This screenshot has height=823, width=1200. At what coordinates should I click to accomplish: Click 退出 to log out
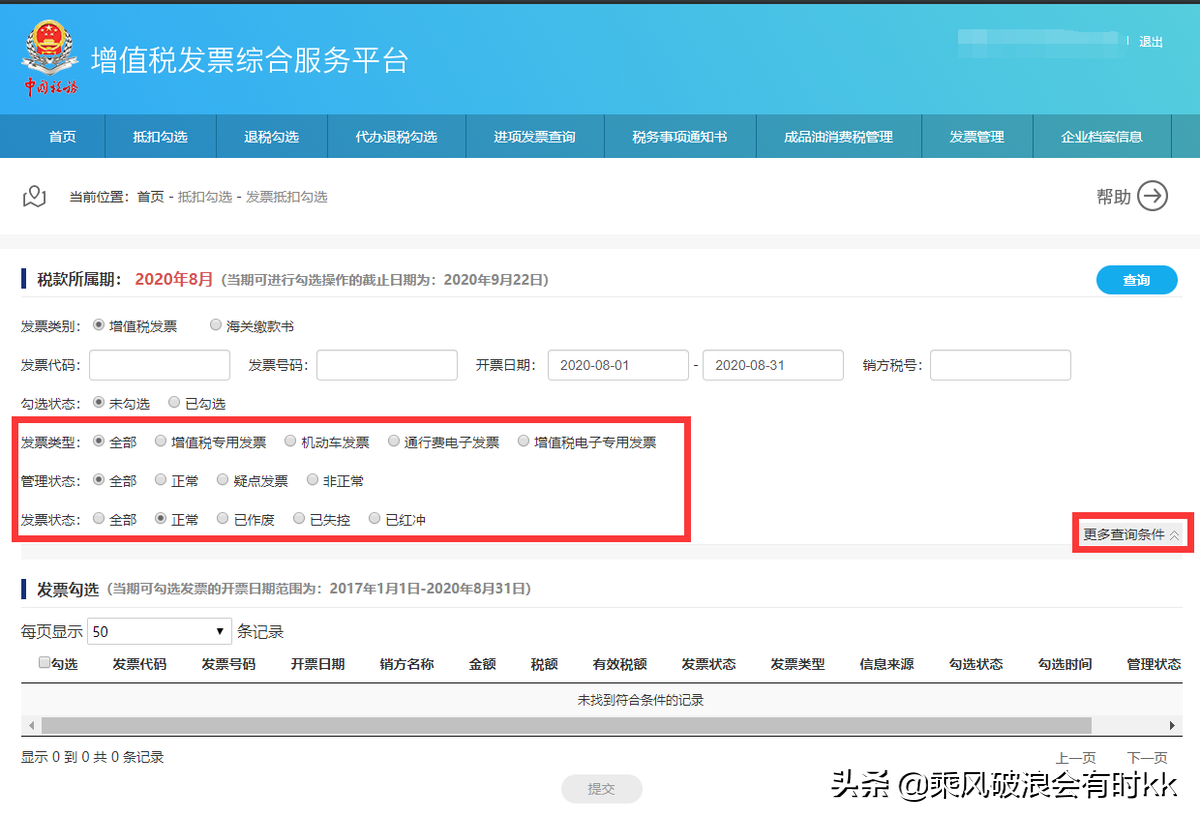point(1149,42)
